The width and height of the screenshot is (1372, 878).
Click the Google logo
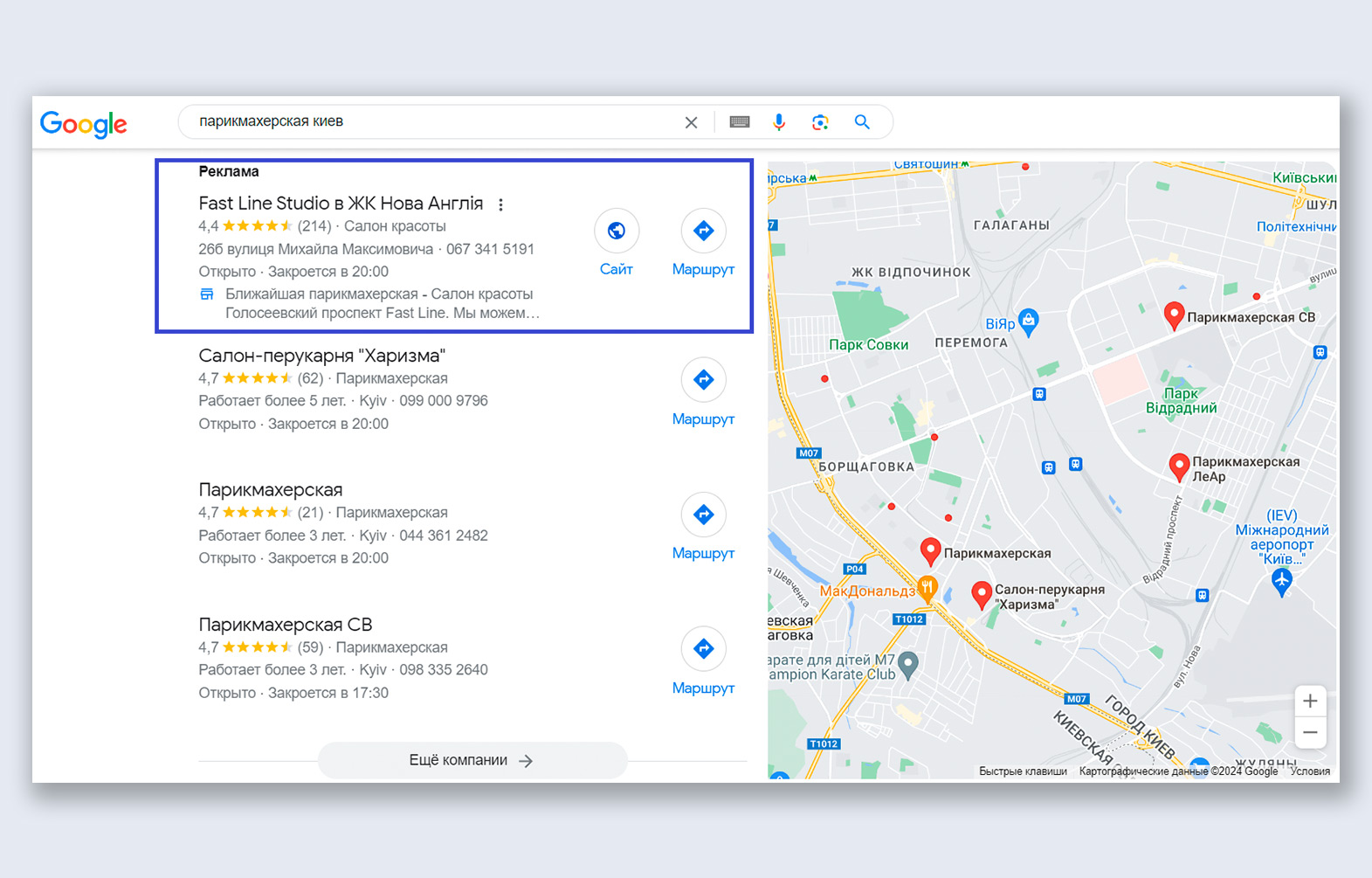(x=84, y=123)
